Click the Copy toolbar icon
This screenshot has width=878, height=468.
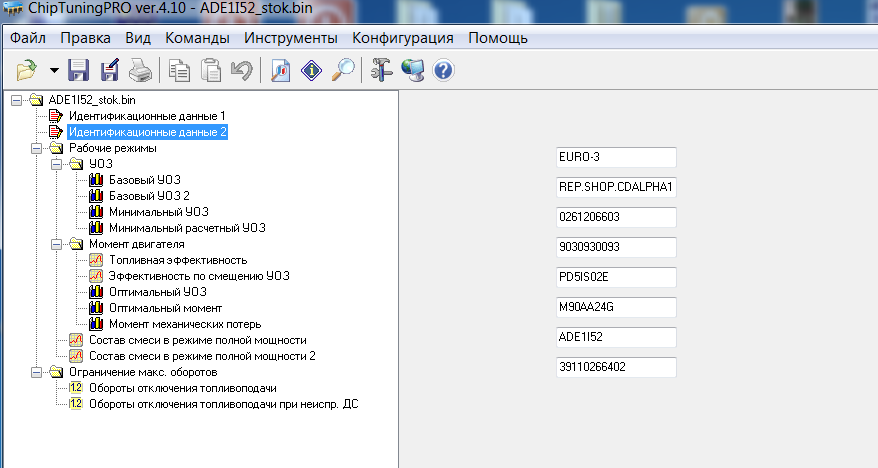click(x=180, y=70)
